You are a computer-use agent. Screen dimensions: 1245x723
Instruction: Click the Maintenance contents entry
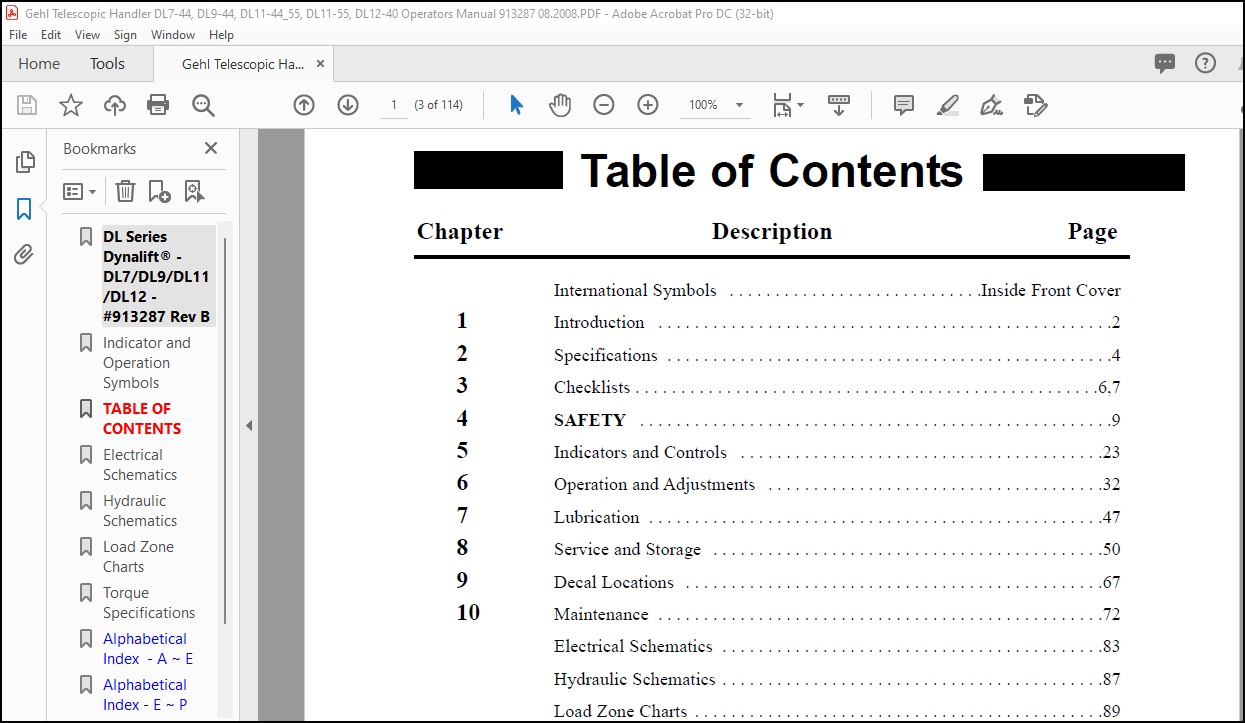pyautogui.click(x=601, y=615)
